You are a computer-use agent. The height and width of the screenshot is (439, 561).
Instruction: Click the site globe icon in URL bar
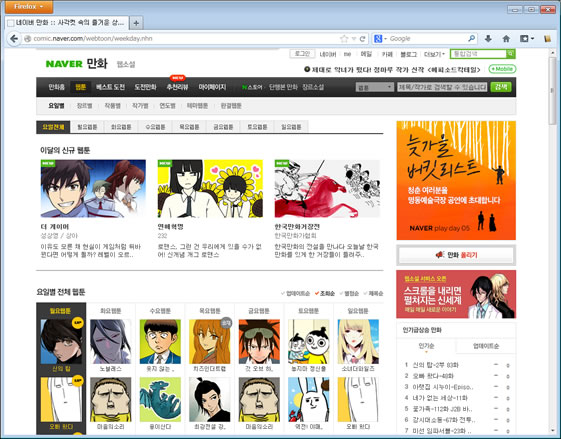tap(27, 39)
